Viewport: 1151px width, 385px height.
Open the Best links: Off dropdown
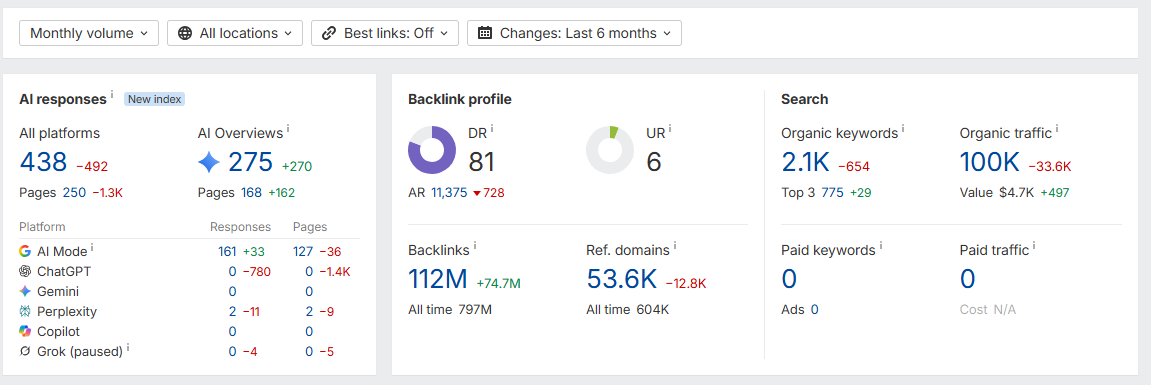click(x=385, y=33)
